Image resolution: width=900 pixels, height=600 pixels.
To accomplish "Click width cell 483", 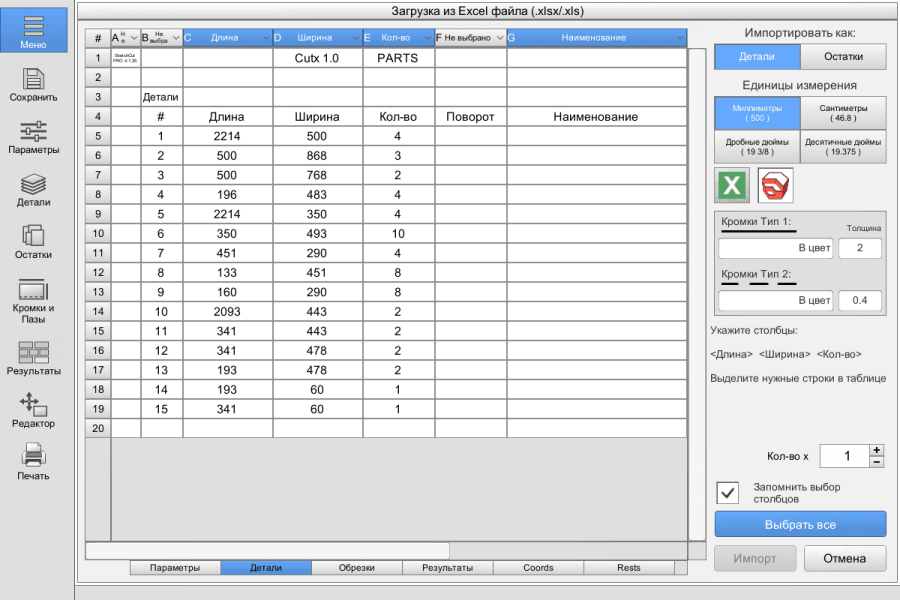I will tap(318, 195).
